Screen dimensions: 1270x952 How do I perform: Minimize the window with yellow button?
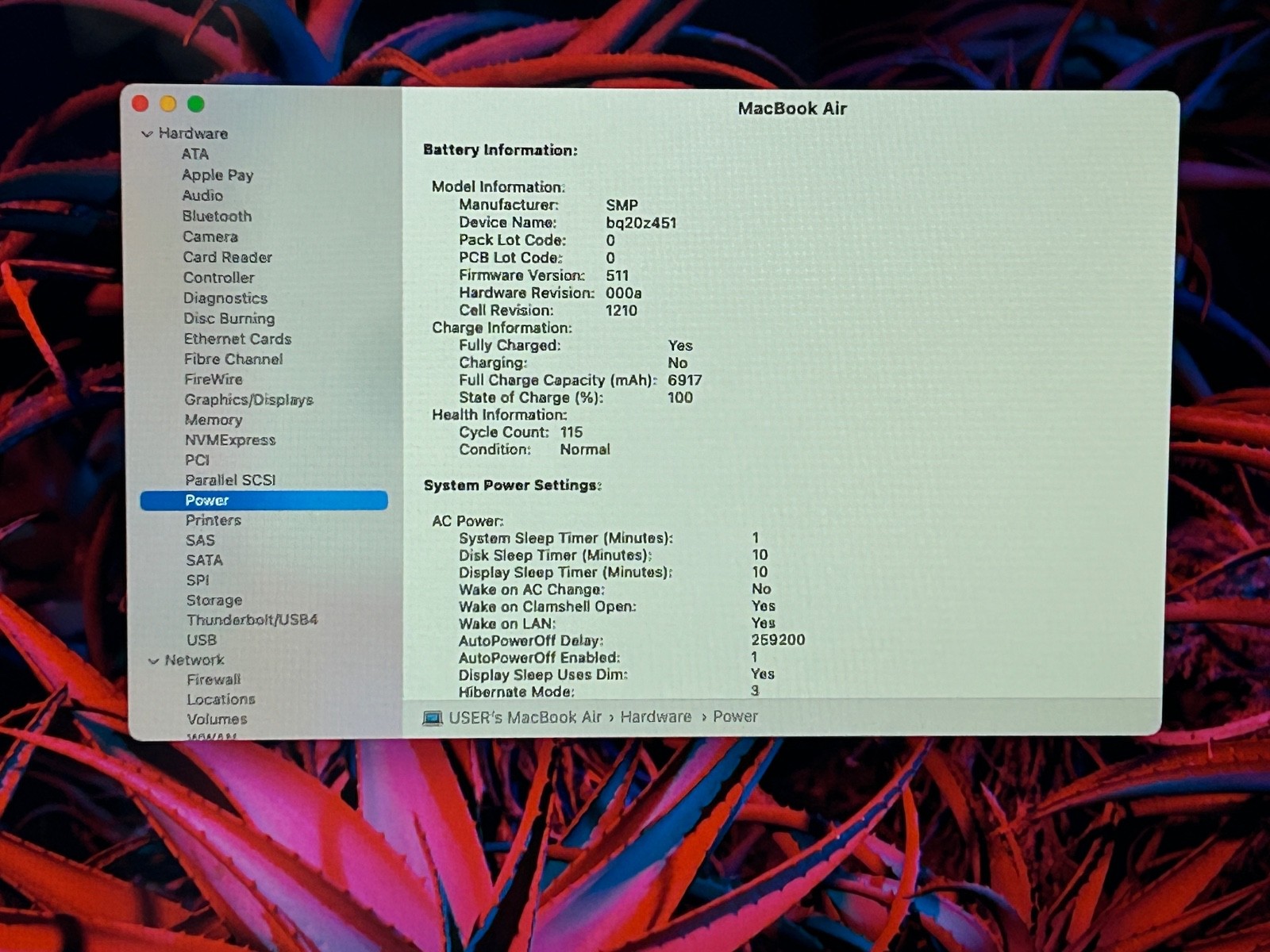[x=168, y=103]
